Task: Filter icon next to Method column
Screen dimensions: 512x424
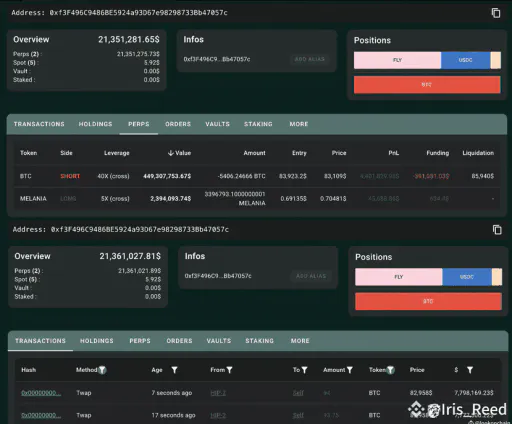Action: click(102, 370)
